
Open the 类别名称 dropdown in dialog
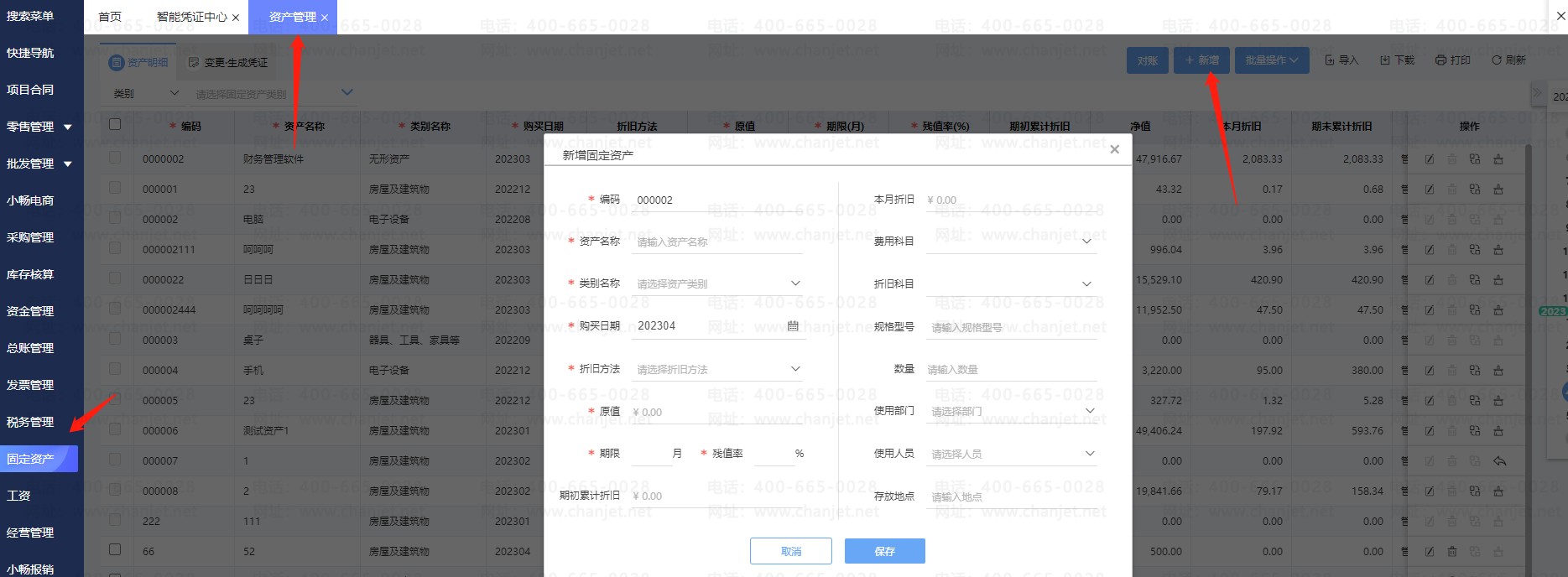tap(718, 283)
